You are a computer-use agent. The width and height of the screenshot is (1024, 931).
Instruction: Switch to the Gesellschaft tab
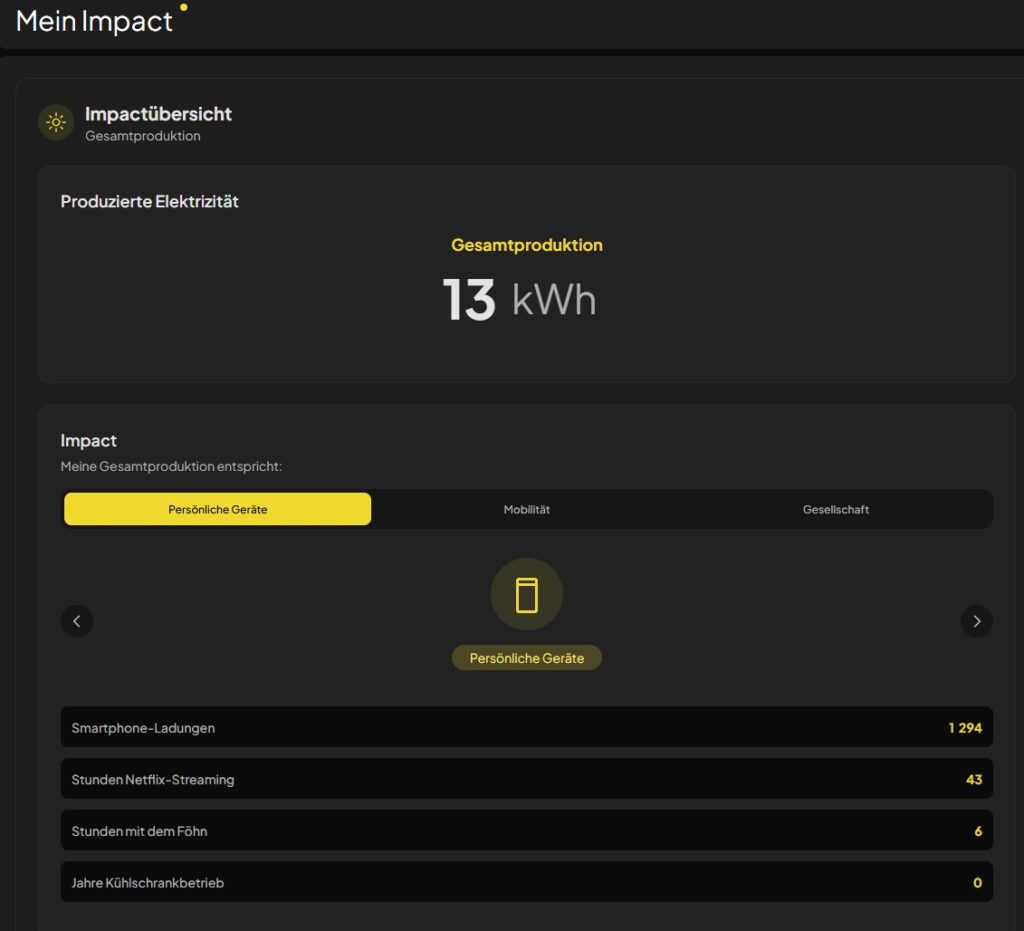(835, 509)
